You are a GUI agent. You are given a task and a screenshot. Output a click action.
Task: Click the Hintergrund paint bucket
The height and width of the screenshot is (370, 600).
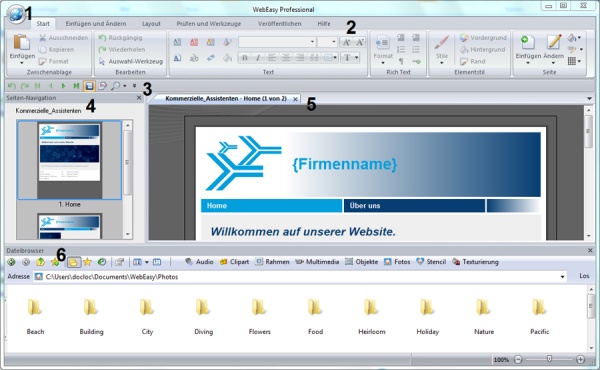[x=482, y=49]
